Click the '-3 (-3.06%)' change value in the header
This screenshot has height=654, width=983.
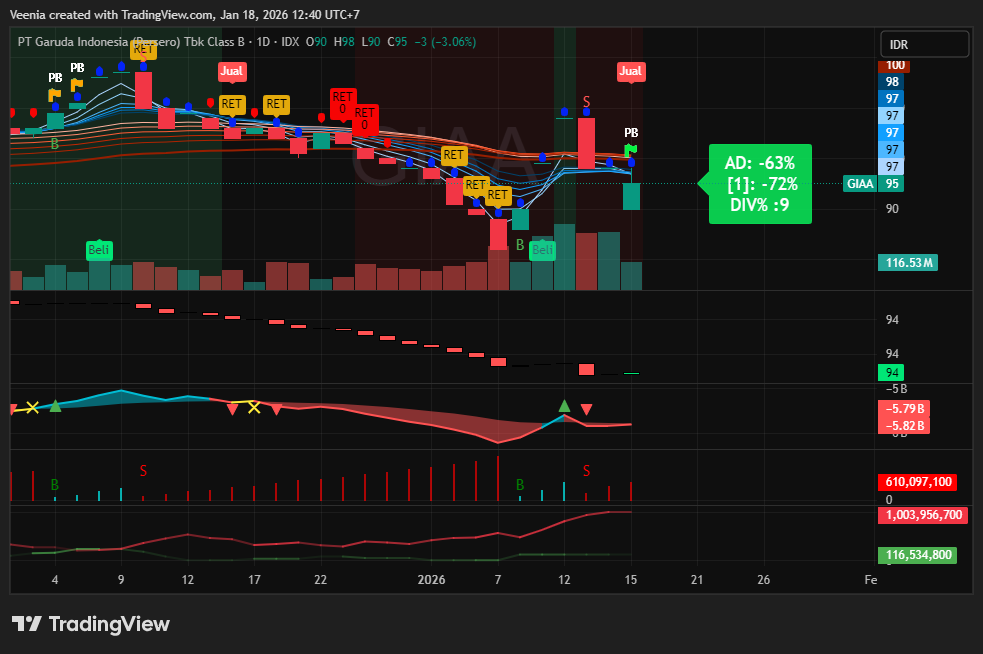pos(445,42)
